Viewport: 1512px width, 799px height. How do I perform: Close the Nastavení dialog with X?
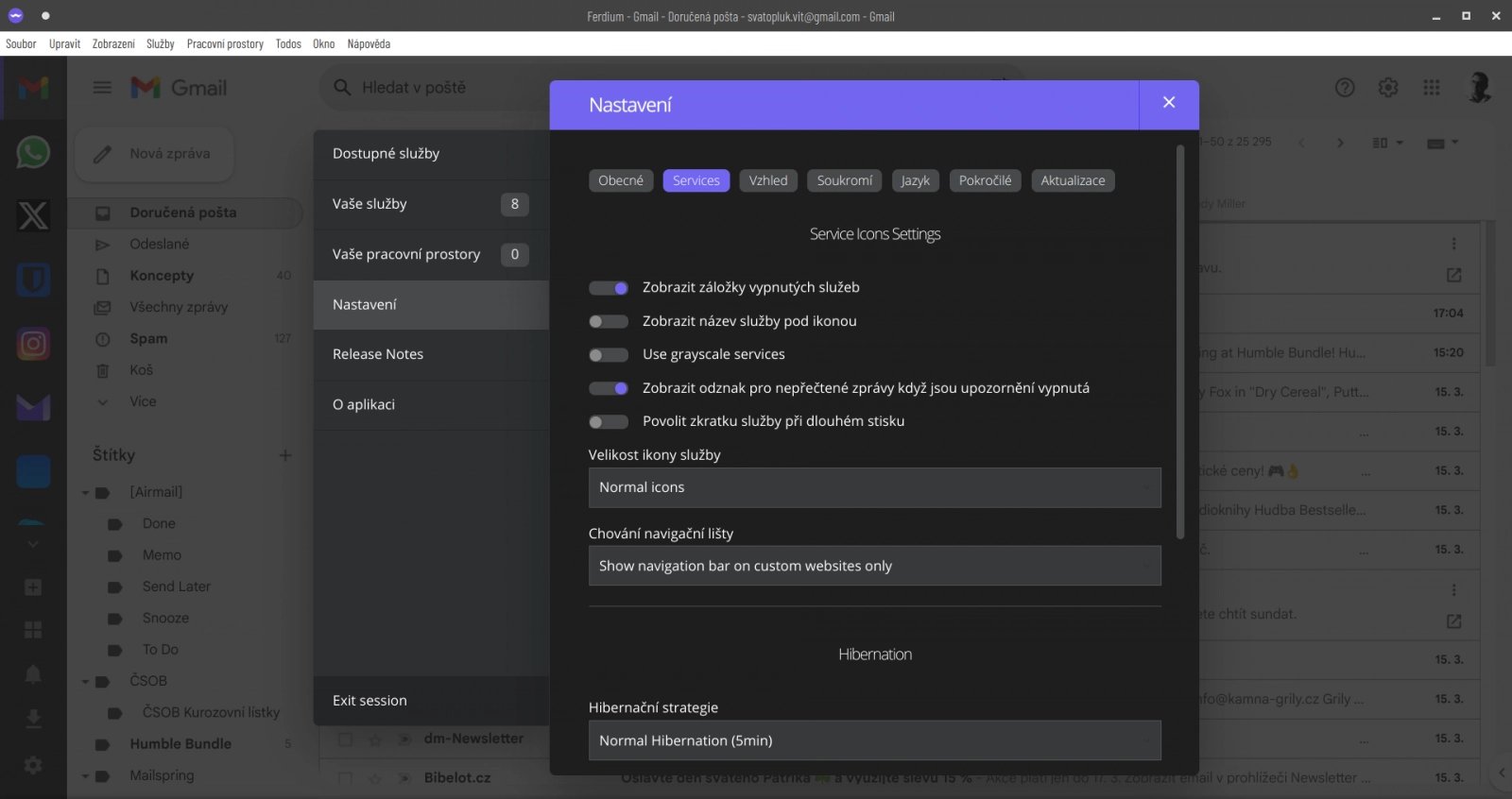1169,103
